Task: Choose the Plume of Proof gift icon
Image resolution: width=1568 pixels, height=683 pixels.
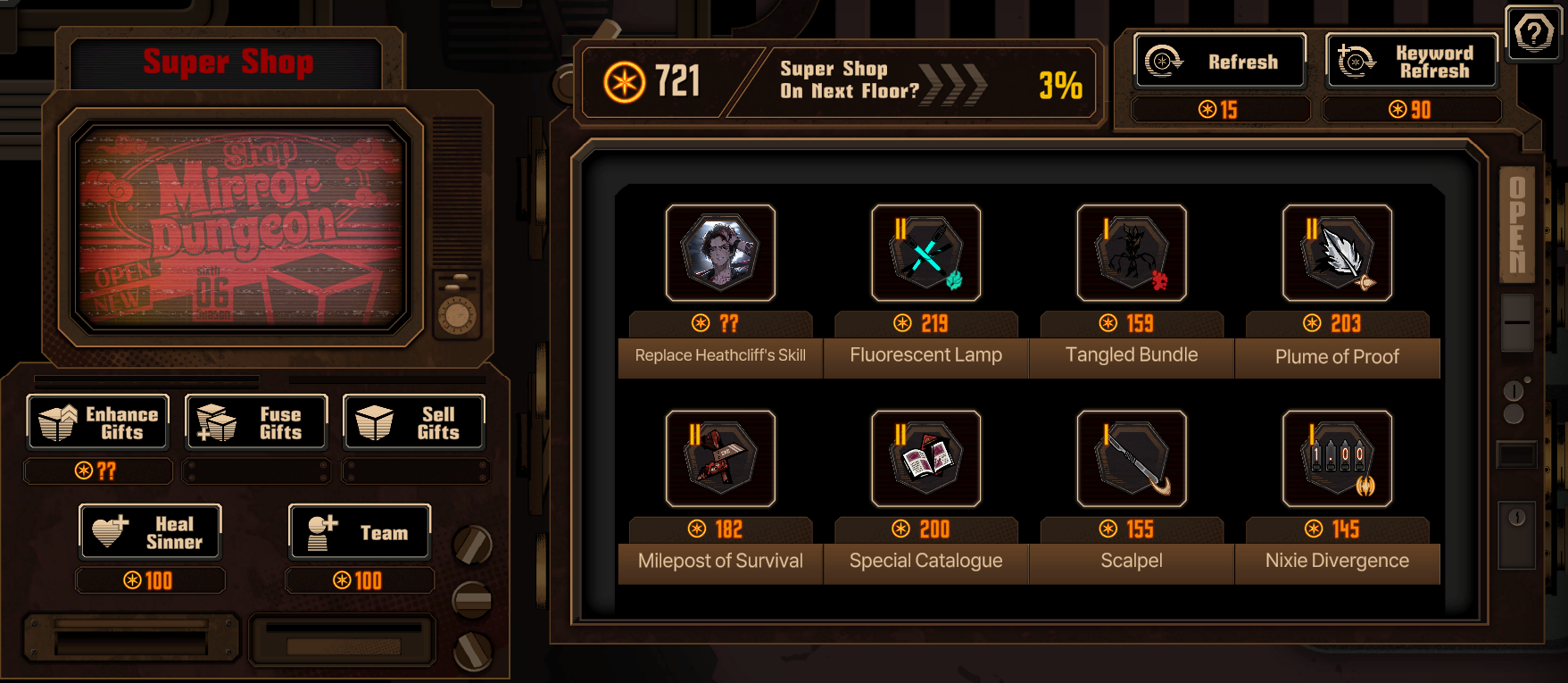Action: click(x=1337, y=254)
